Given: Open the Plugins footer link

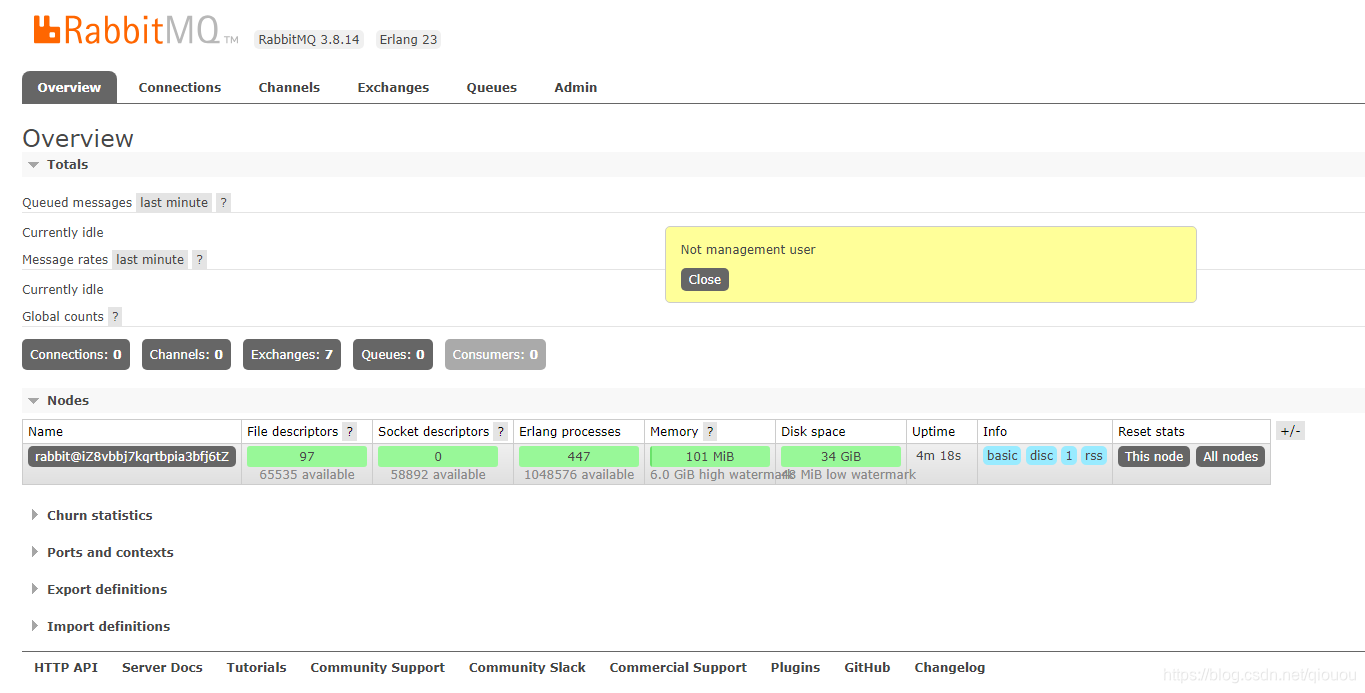Looking at the screenshot, I should click(x=795, y=667).
